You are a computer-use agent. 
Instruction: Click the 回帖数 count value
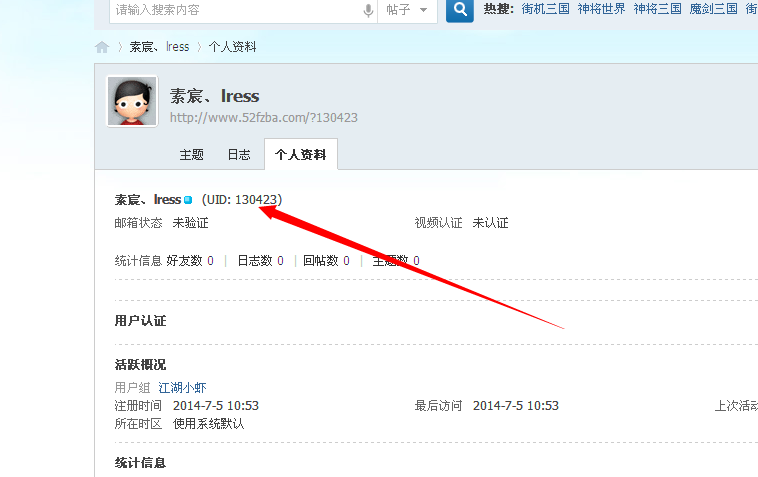[x=346, y=261]
